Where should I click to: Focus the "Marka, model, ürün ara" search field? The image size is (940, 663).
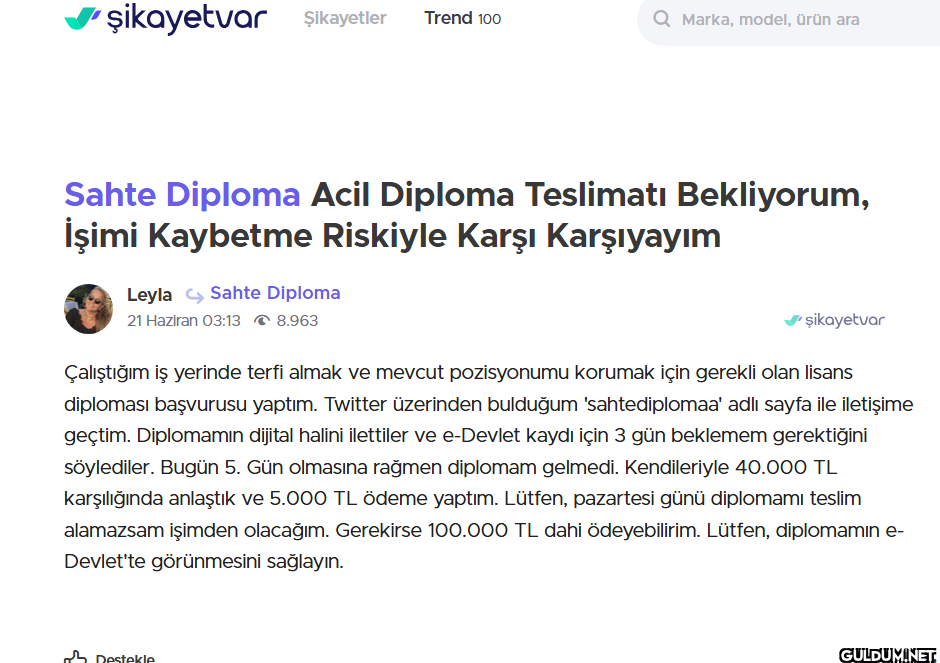(x=788, y=19)
